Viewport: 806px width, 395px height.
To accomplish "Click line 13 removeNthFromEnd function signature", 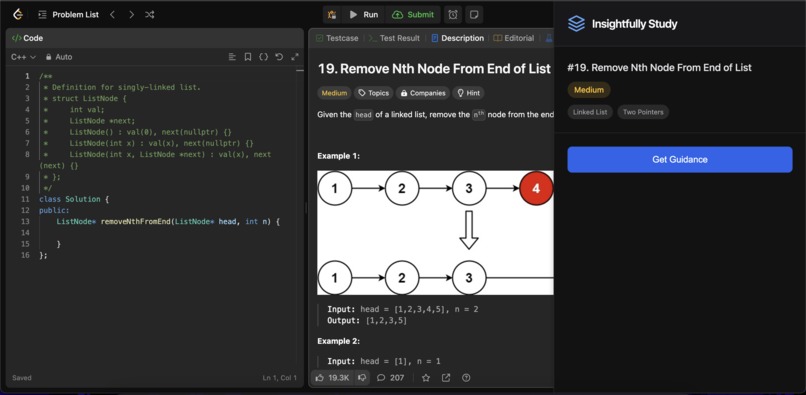I will pos(168,222).
